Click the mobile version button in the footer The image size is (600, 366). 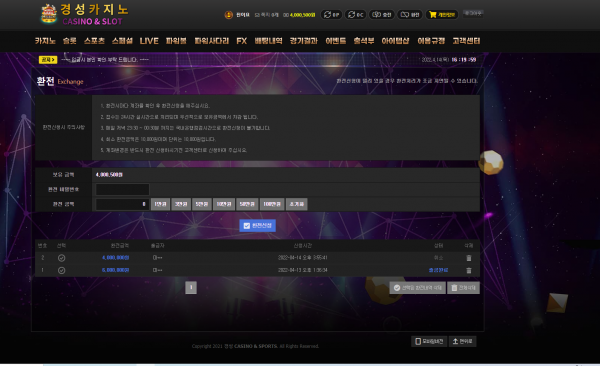coord(429,341)
